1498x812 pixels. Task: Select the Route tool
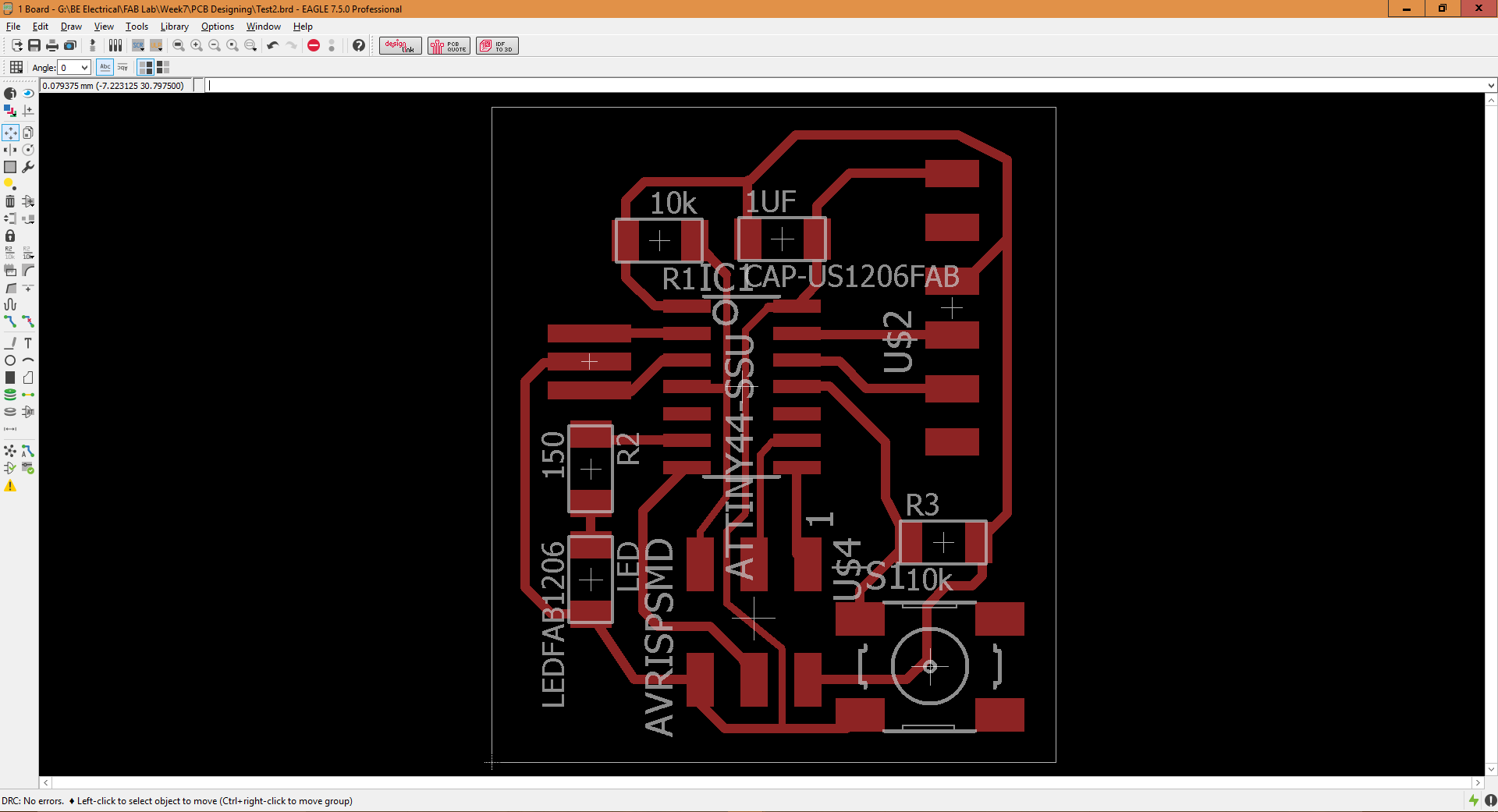[x=10, y=321]
